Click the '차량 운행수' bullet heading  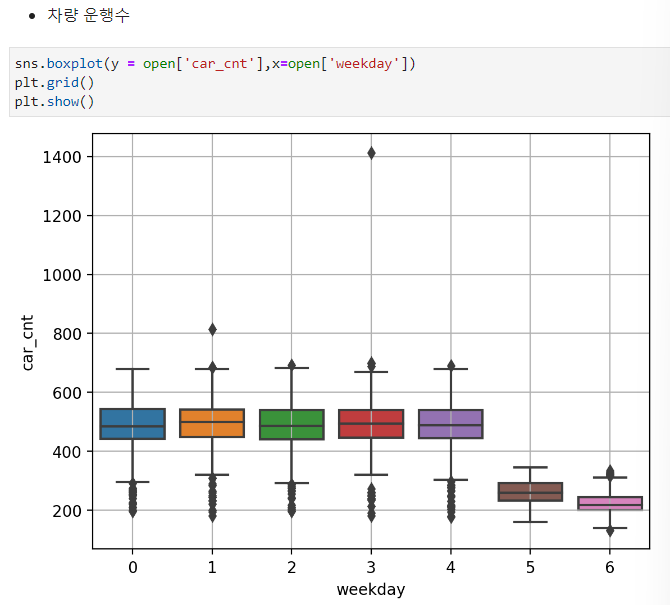[x=88, y=16]
